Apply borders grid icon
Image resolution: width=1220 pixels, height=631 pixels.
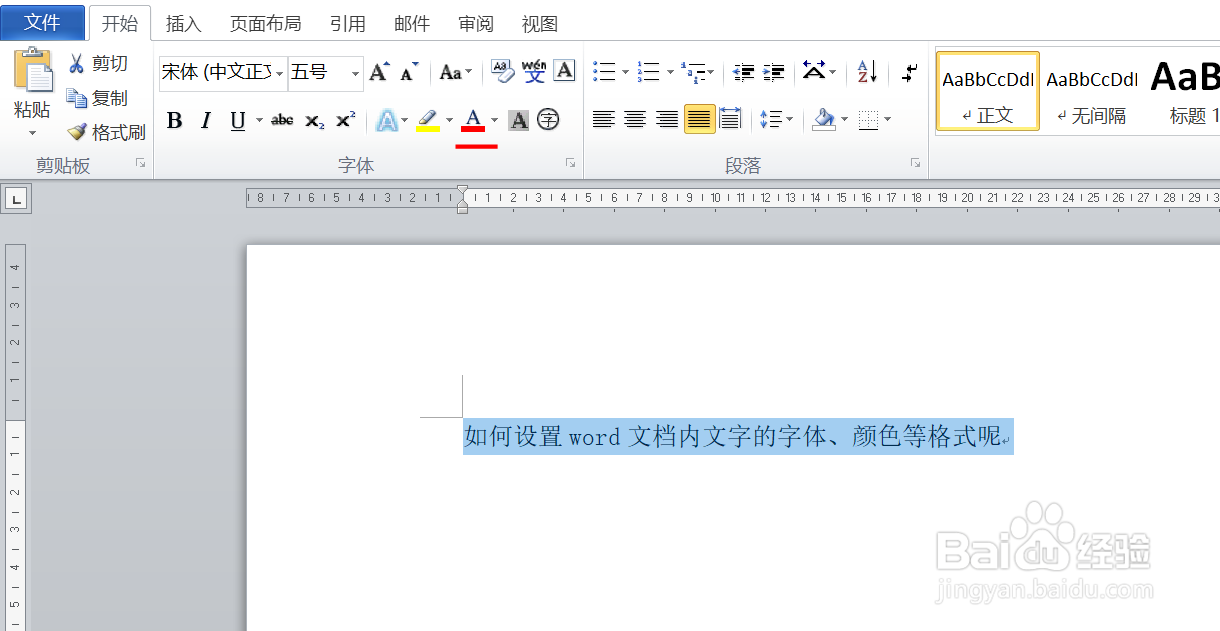pyautogui.click(x=868, y=120)
